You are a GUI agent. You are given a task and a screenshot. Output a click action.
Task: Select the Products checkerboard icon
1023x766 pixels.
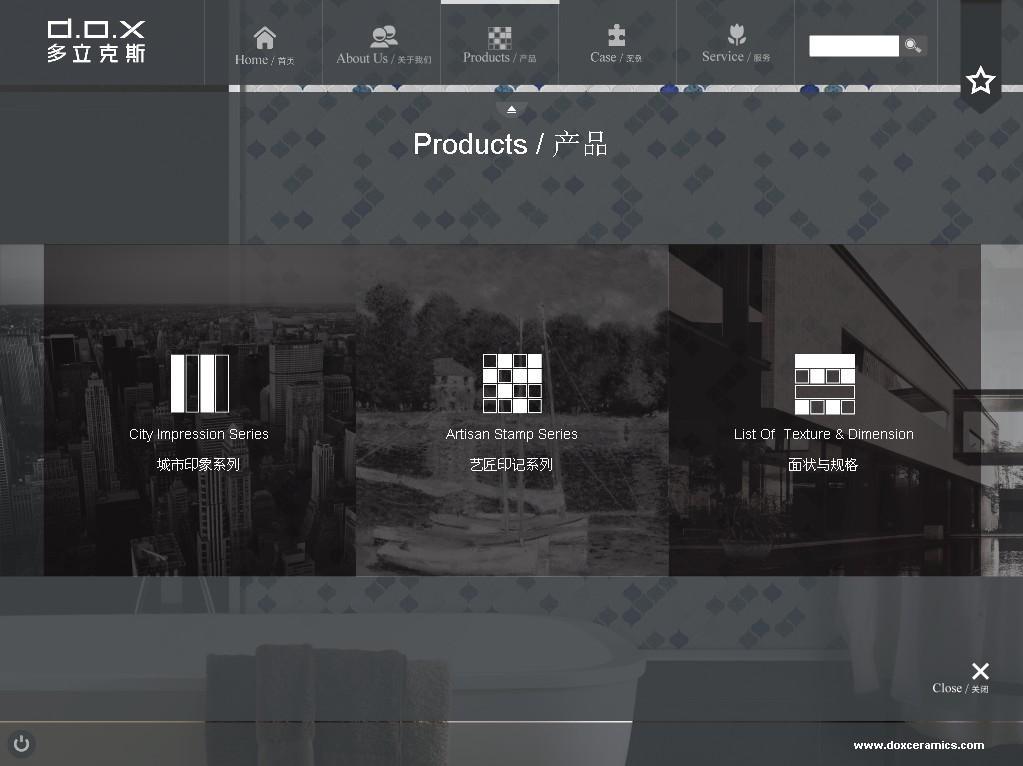(500, 38)
